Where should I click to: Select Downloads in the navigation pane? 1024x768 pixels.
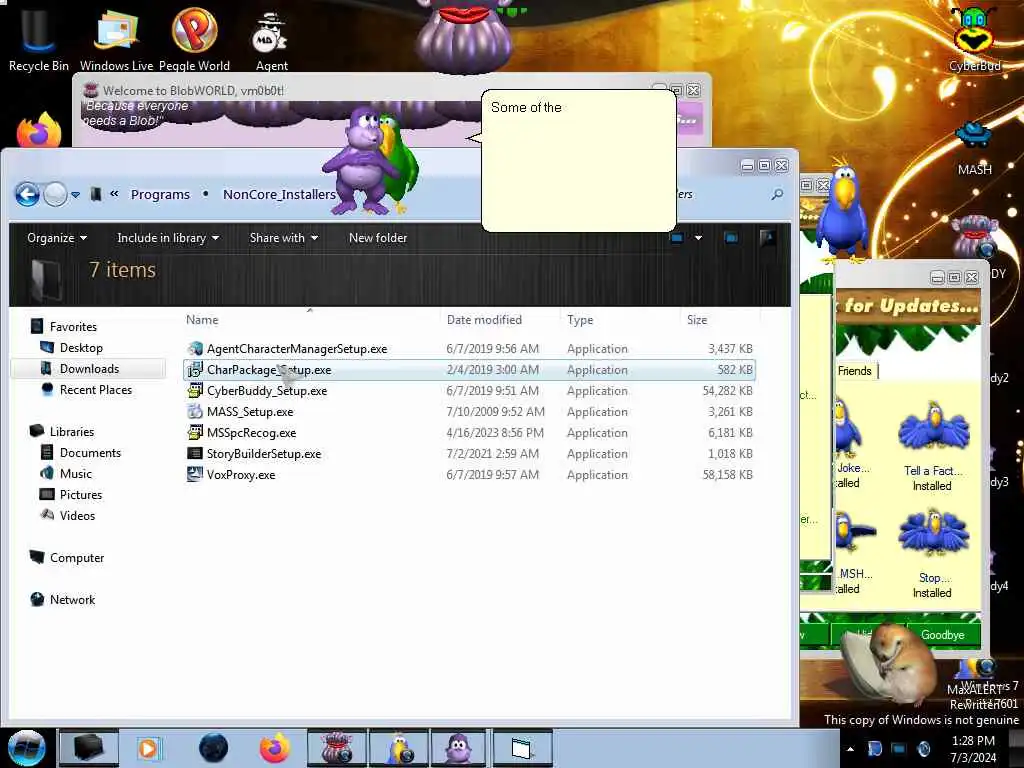(89, 368)
